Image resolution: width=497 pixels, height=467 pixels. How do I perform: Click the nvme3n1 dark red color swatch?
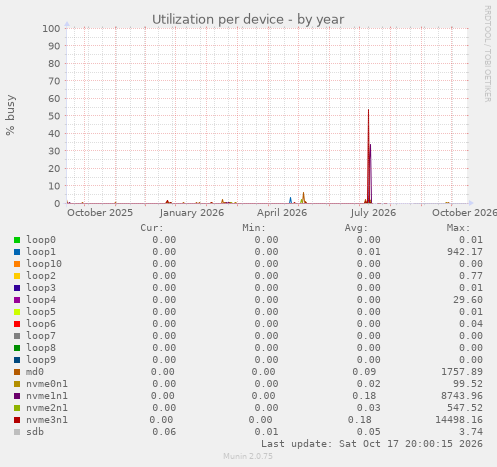coord(17,420)
